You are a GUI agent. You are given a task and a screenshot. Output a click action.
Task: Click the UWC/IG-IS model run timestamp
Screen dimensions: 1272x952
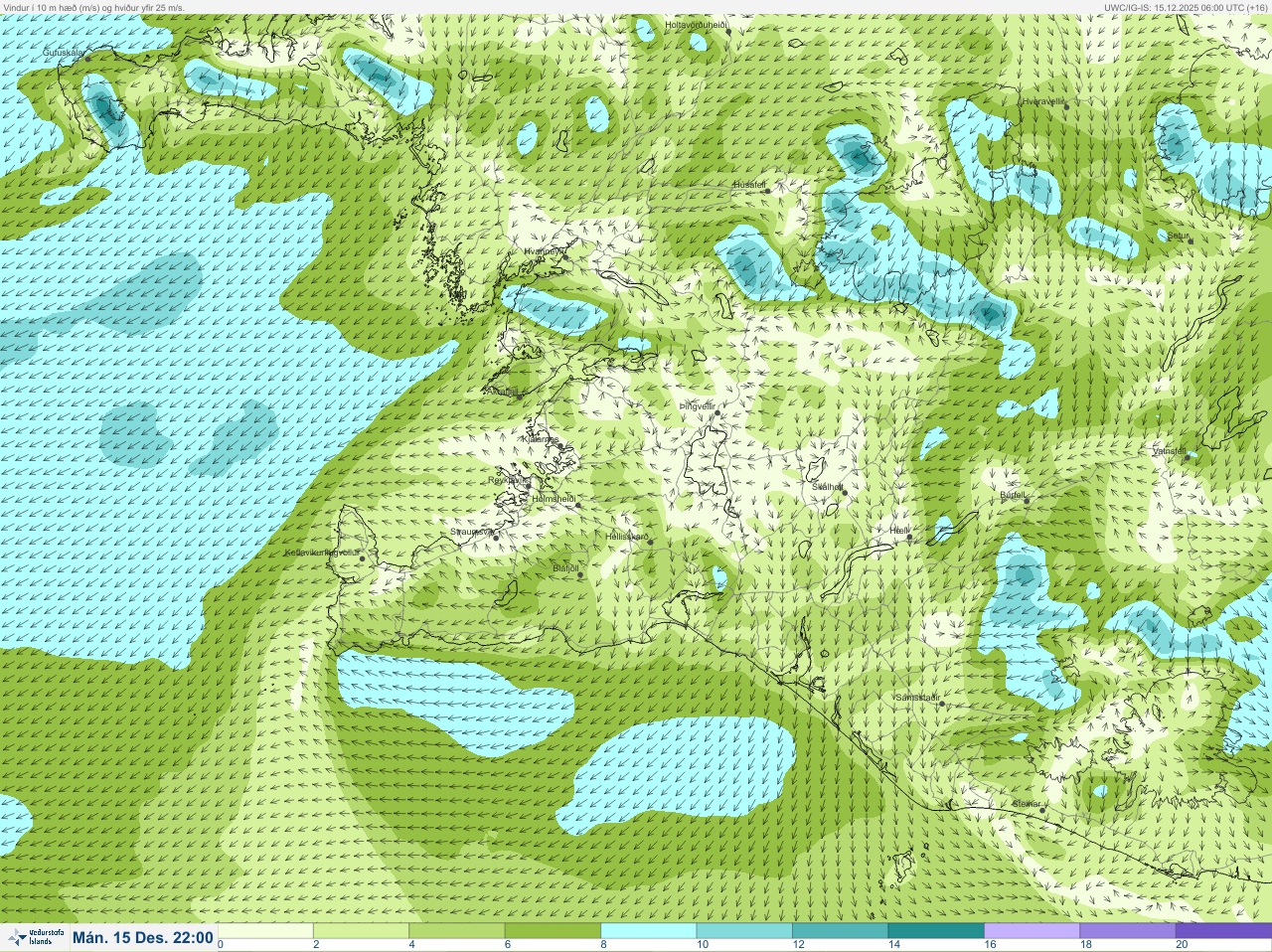click(x=1185, y=7)
